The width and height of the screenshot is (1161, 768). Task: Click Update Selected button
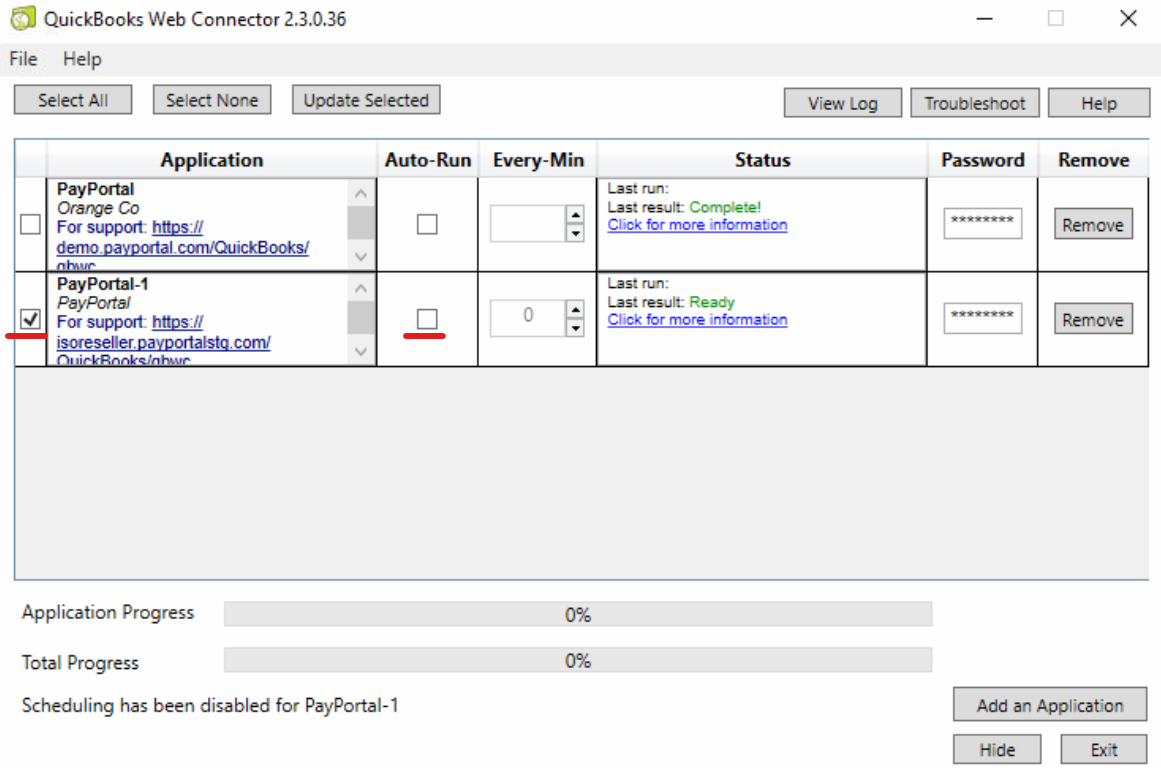(x=366, y=100)
